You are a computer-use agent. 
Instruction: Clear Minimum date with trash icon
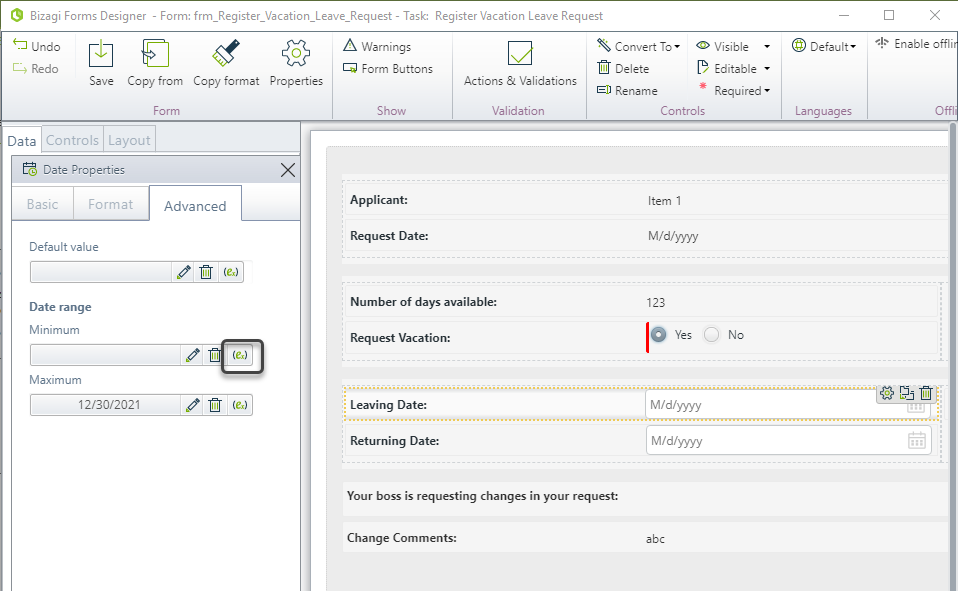pyautogui.click(x=214, y=355)
